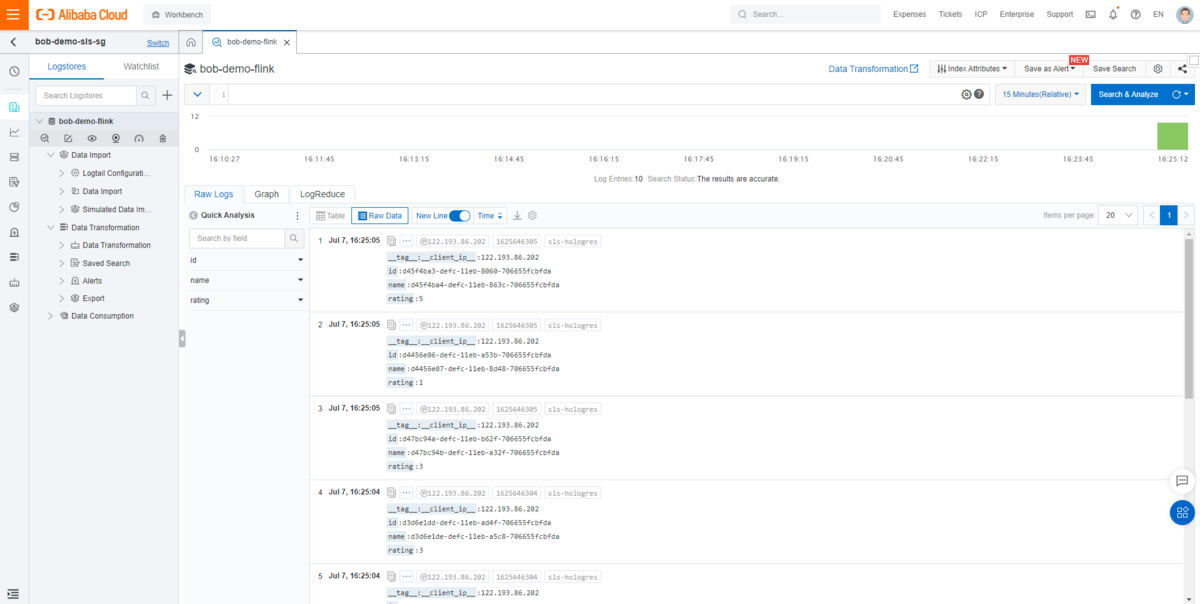Viewport: 1200px width, 604px height.
Task: Select the Logstores tab
Action: pos(67,67)
